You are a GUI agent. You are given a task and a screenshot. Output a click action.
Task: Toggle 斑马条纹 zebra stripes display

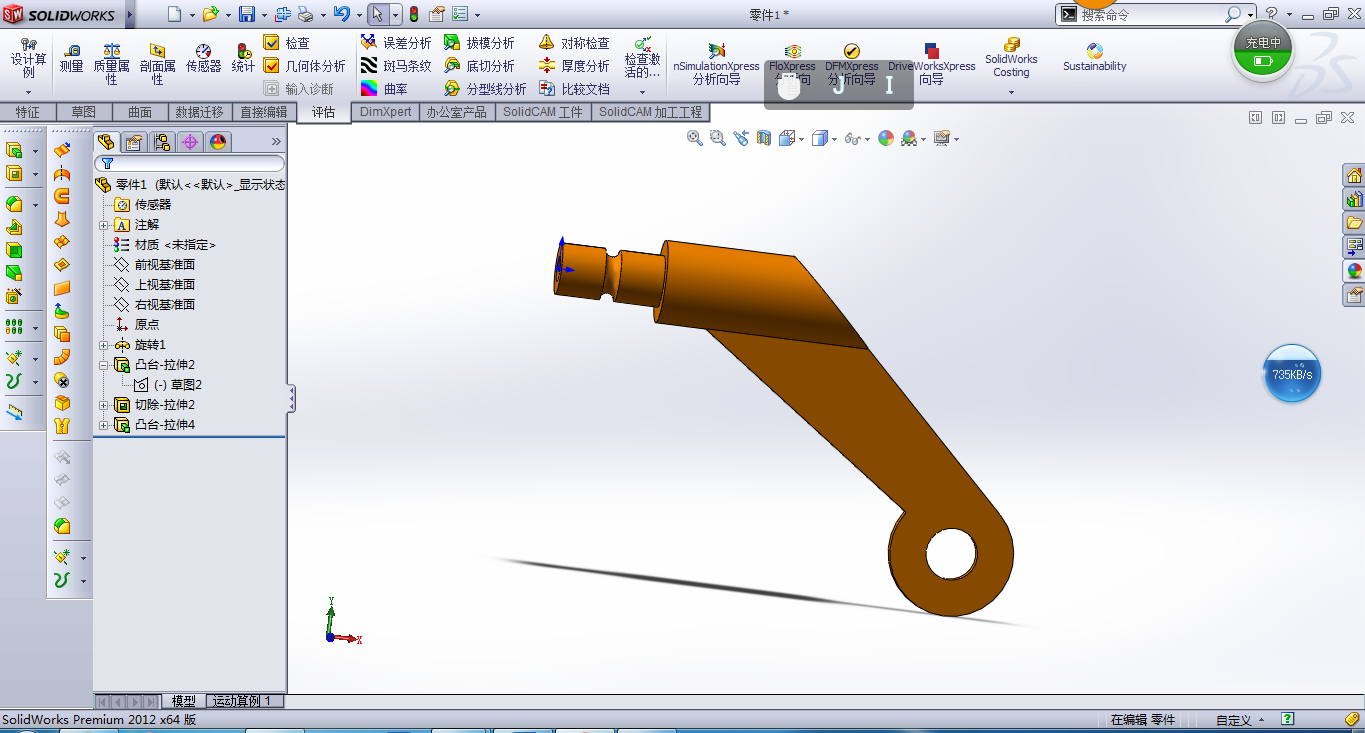tap(396, 66)
